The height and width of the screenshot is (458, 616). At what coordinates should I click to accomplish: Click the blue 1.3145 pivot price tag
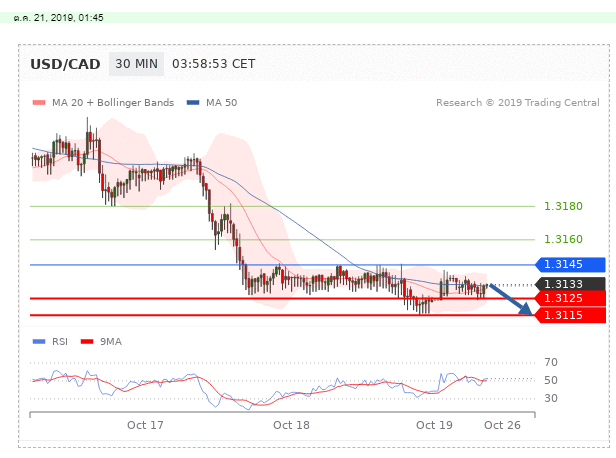pos(570,264)
